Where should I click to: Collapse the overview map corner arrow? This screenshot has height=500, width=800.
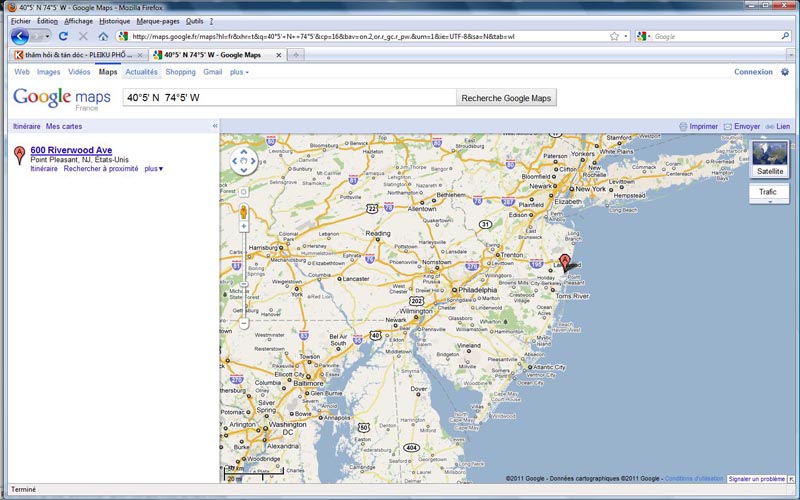[x=791, y=479]
